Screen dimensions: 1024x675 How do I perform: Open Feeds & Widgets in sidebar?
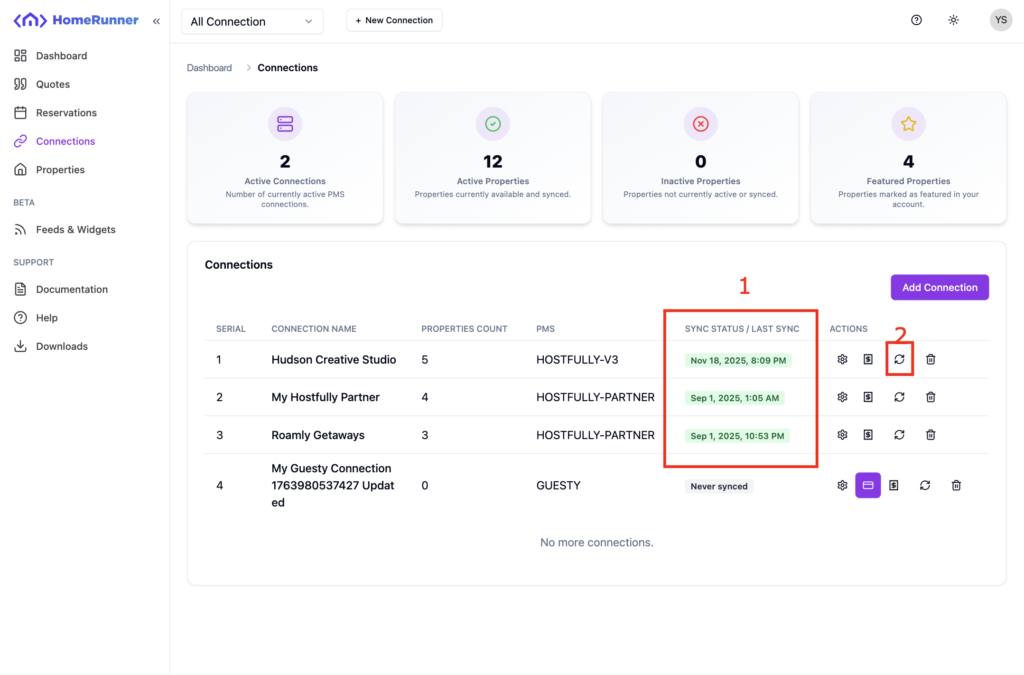coord(75,230)
